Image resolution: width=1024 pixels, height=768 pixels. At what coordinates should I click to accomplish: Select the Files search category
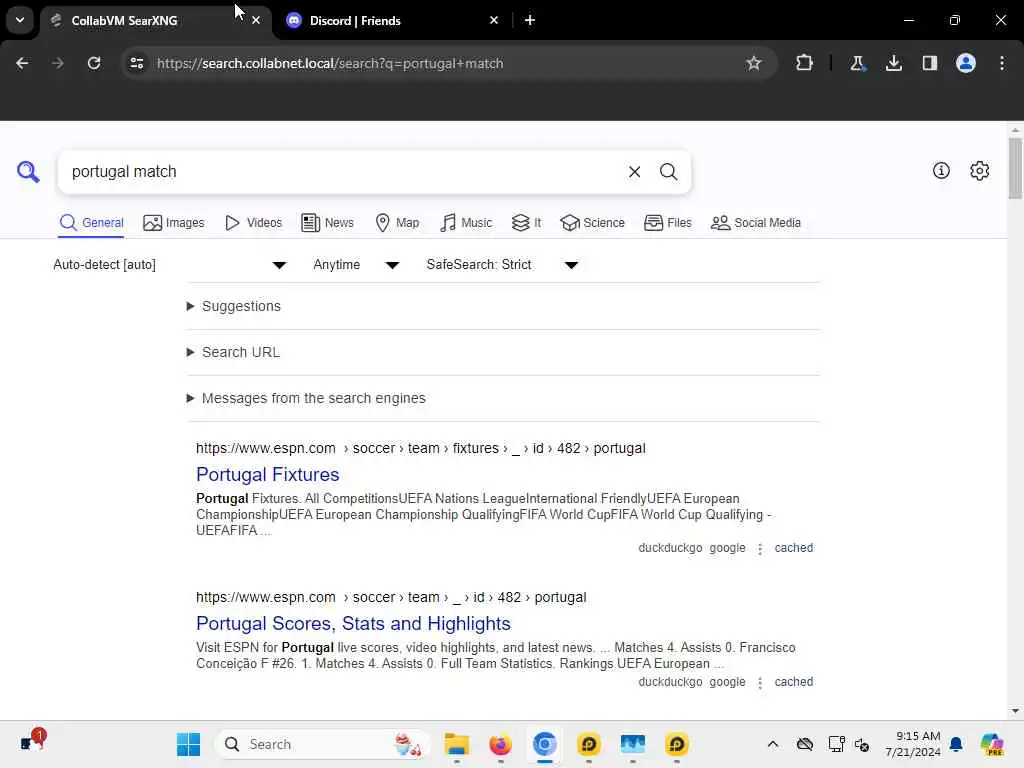point(667,223)
